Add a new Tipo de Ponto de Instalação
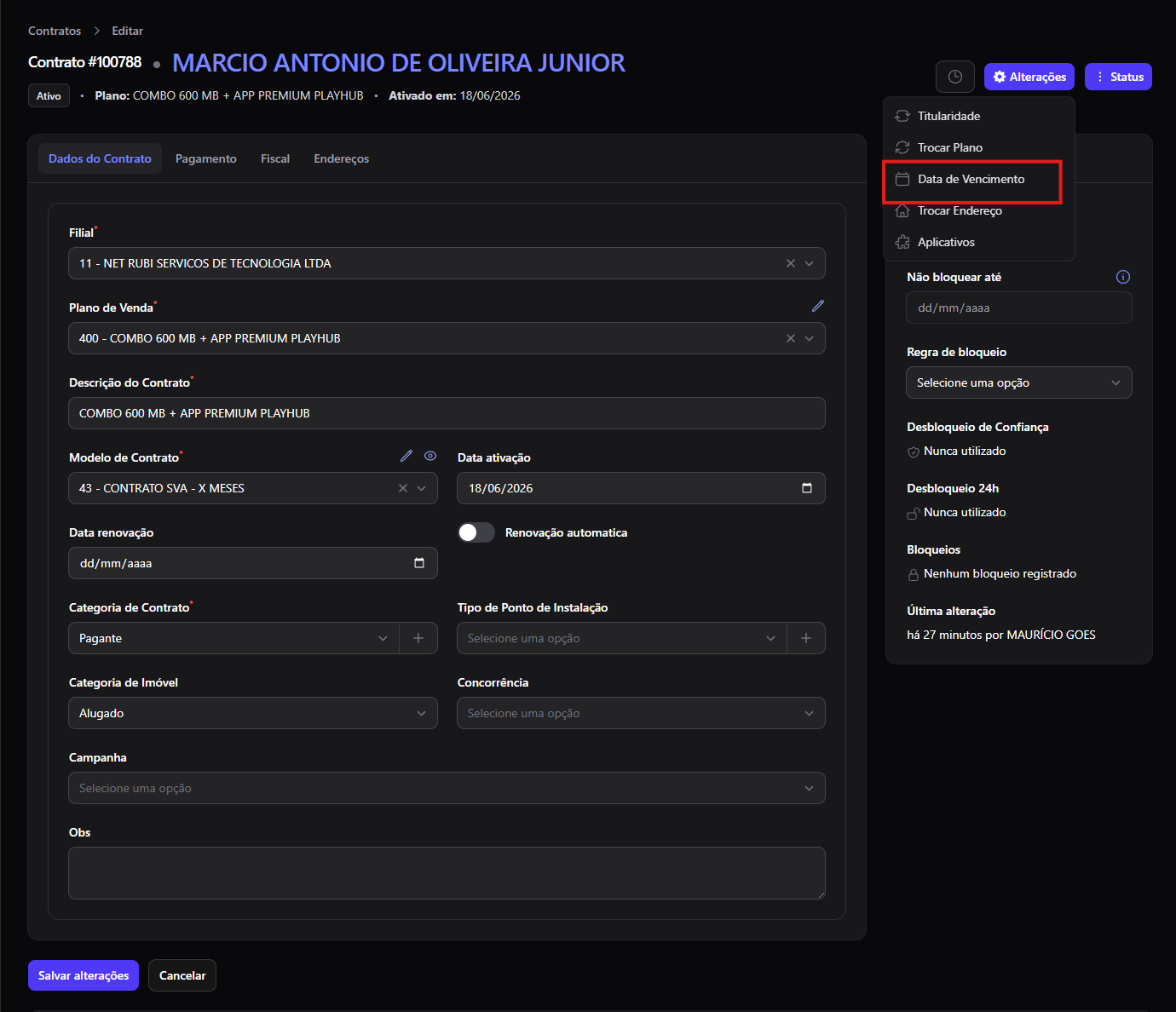Screen dimensions: 1176x1012 806,638
